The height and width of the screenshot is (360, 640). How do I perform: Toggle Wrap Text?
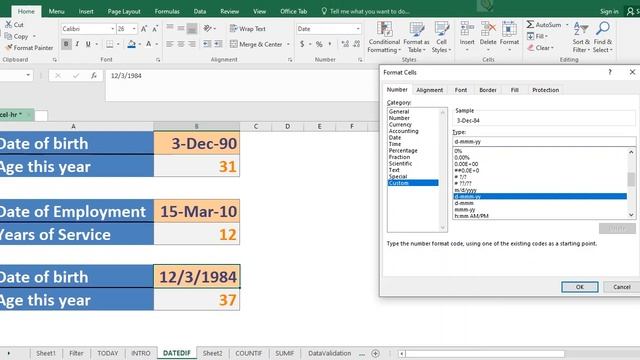[x=248, y=29]
